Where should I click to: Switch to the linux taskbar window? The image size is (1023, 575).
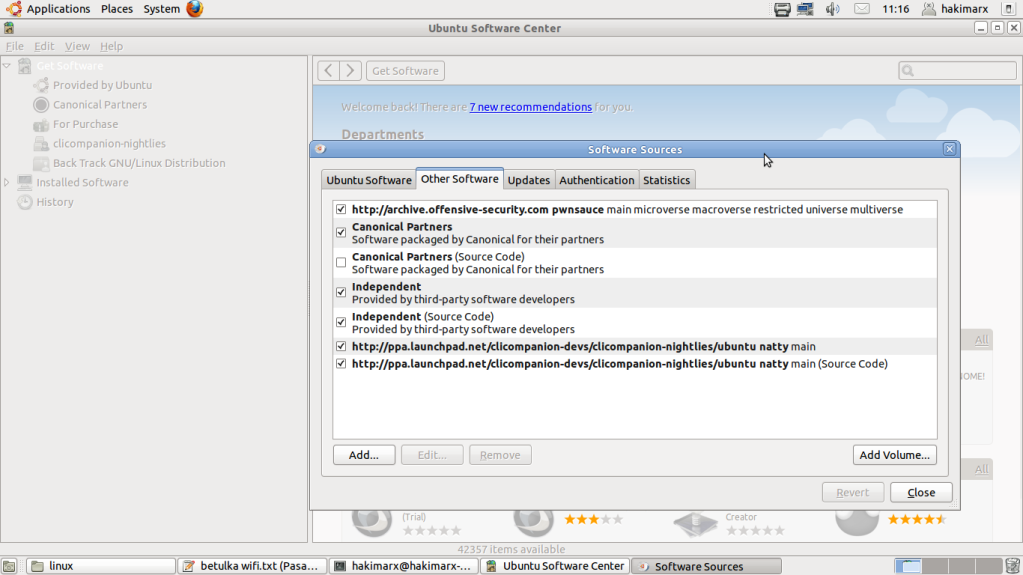coord(102,566)
